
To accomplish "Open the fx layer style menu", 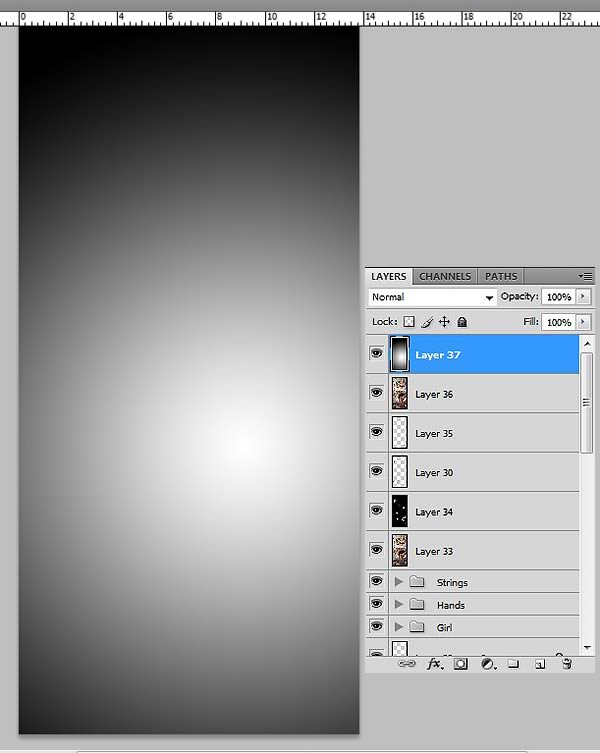I will (435, 664).
